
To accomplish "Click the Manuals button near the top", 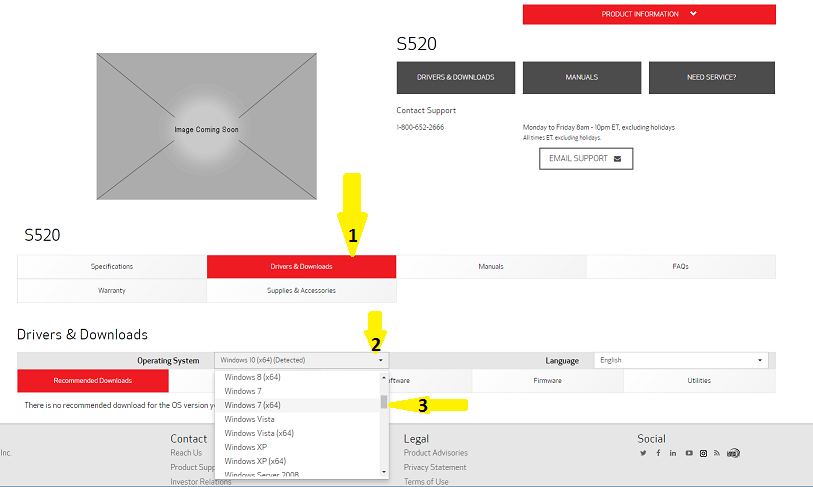I will coord(581,77).
